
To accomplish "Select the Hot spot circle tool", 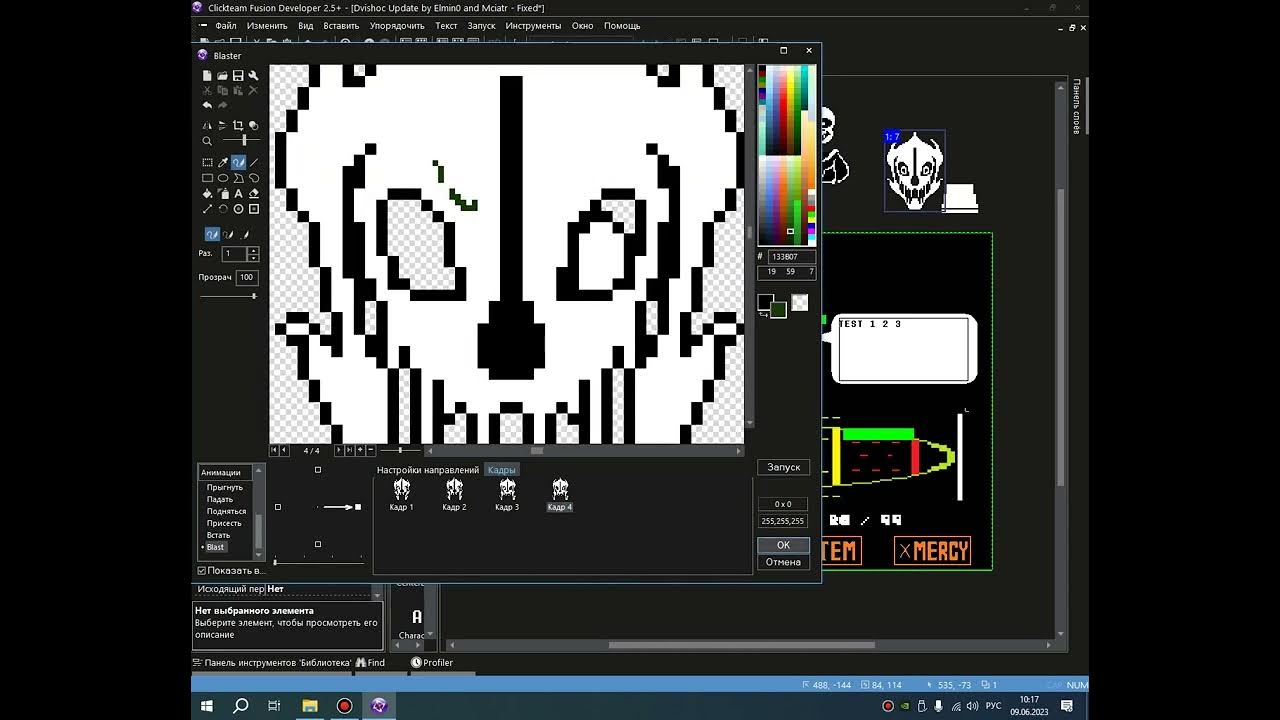I will click(238, 209).
